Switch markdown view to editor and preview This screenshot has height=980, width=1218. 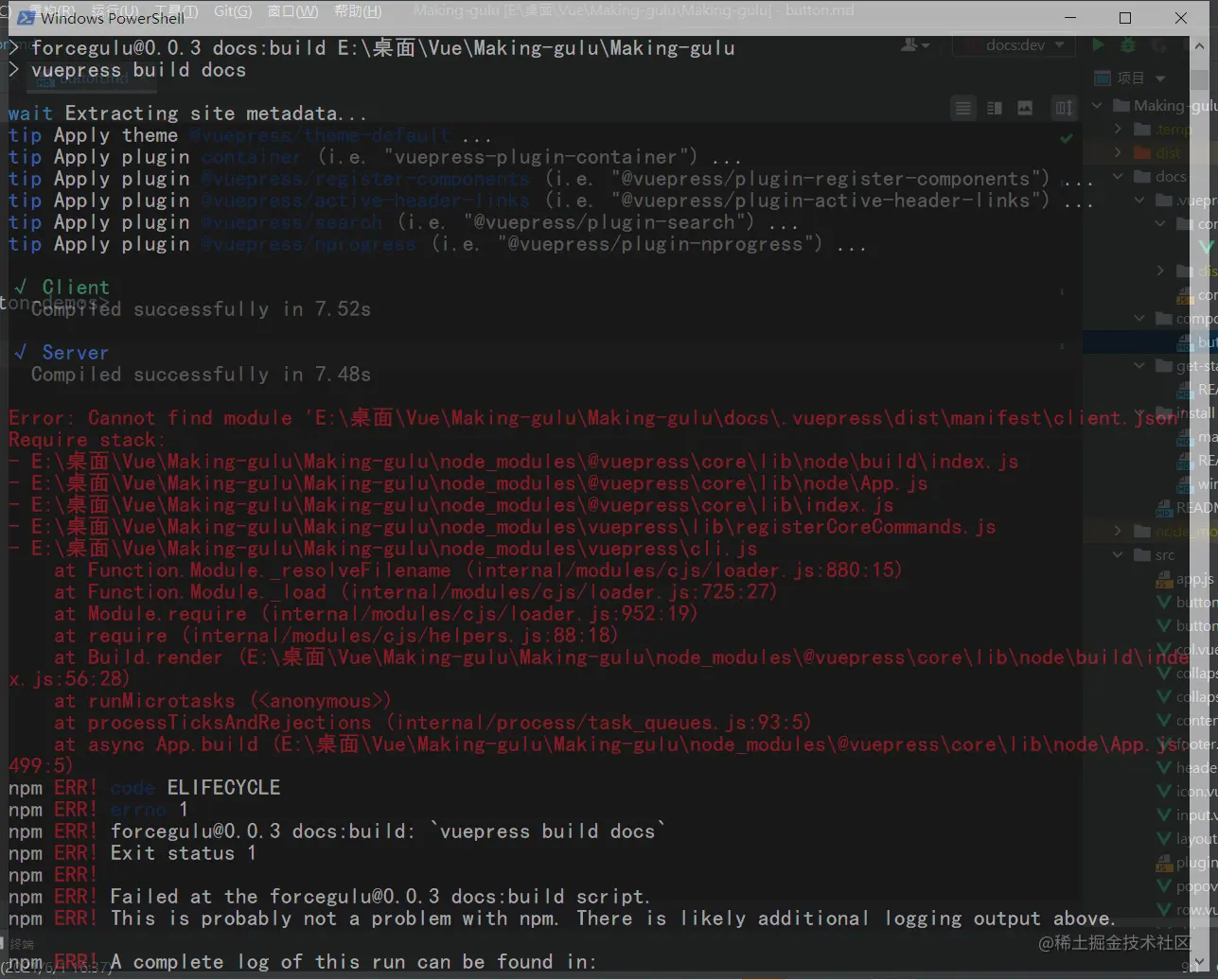tap(994, 109)
